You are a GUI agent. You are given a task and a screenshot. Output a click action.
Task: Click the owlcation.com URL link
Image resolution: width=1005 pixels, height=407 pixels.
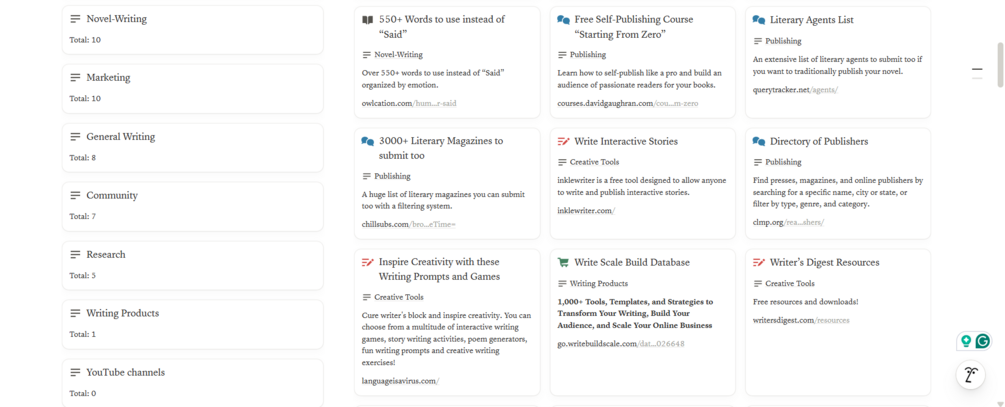coord(409,103)
